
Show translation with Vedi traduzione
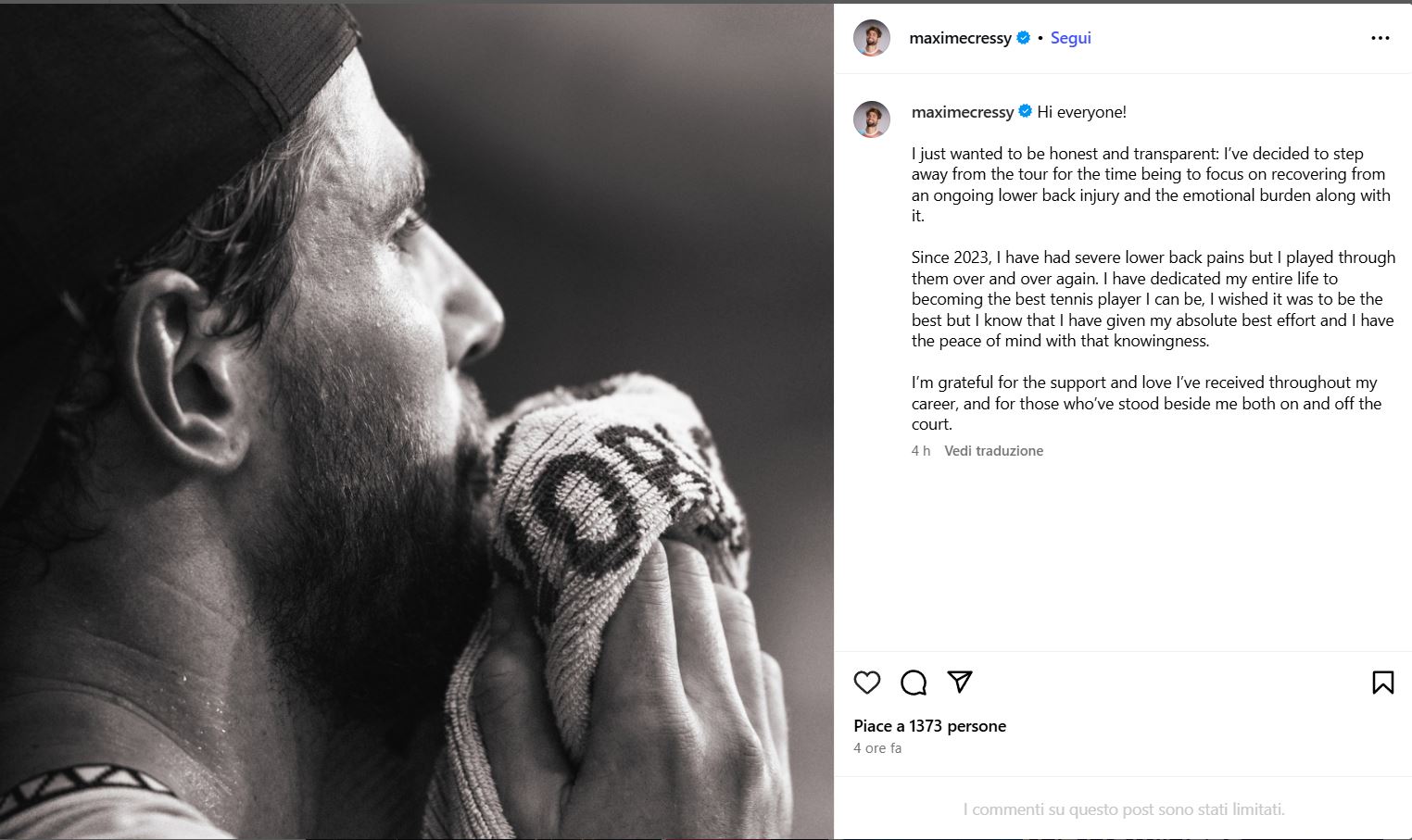coord(993,451)
